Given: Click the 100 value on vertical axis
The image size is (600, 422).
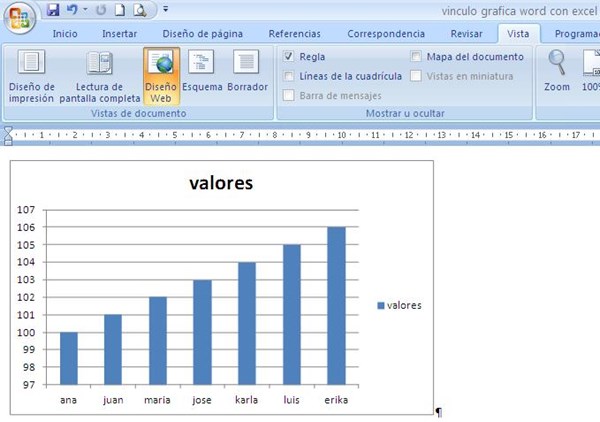Looking at the screenshot, I should pos(26,332).
